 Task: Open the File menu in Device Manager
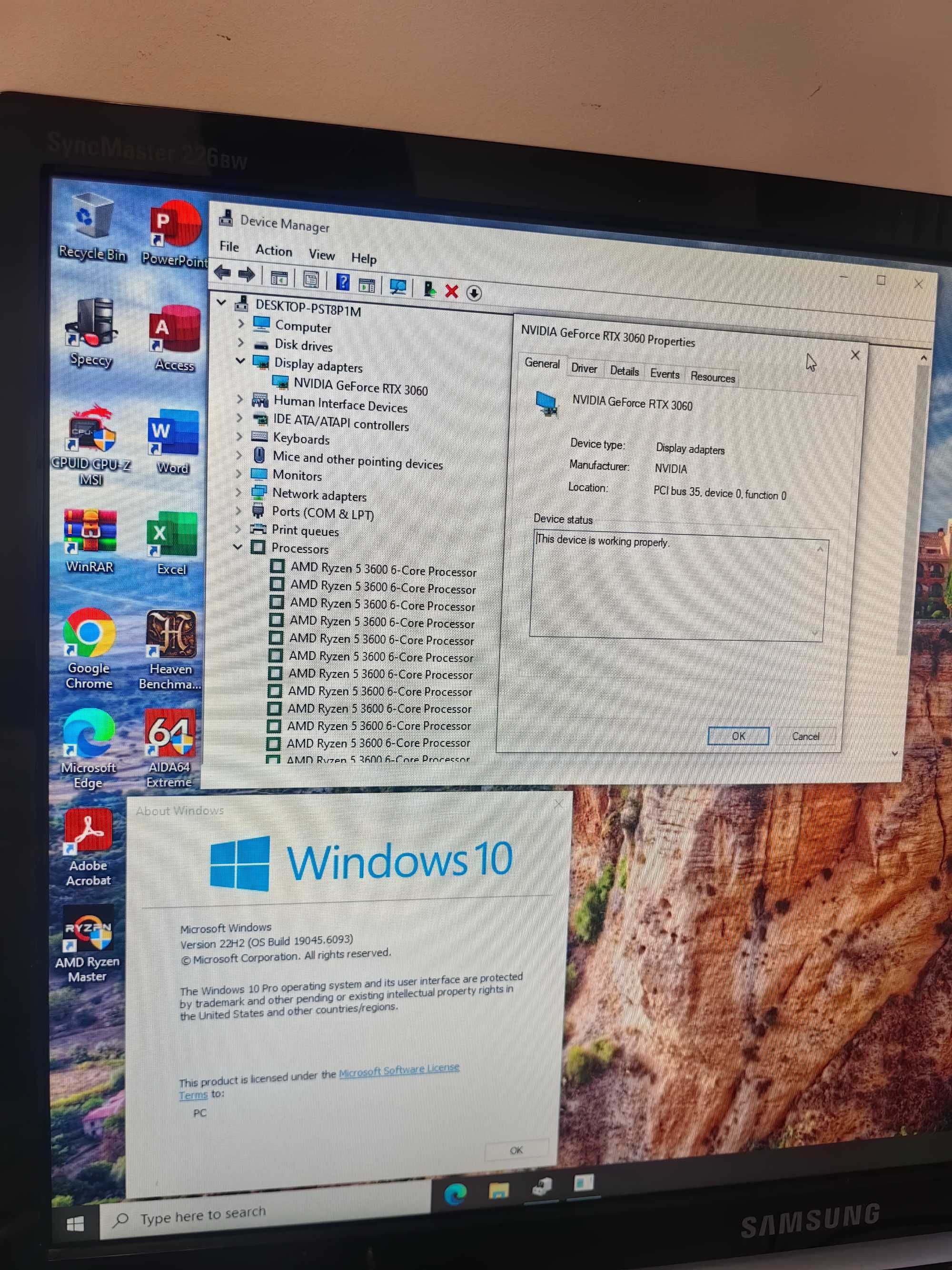coord(229,246)
